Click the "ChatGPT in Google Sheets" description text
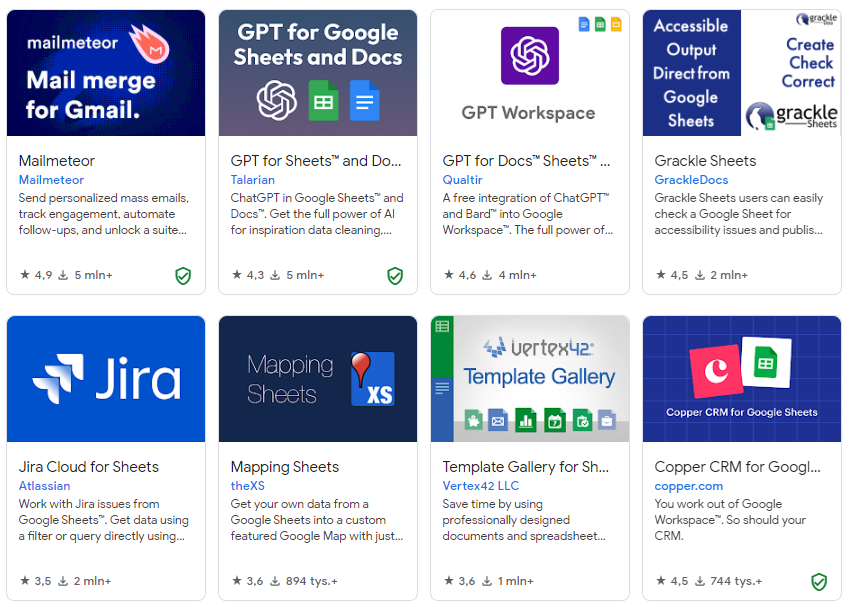Viewport: 851px width, 608px height. coord(317,214)
